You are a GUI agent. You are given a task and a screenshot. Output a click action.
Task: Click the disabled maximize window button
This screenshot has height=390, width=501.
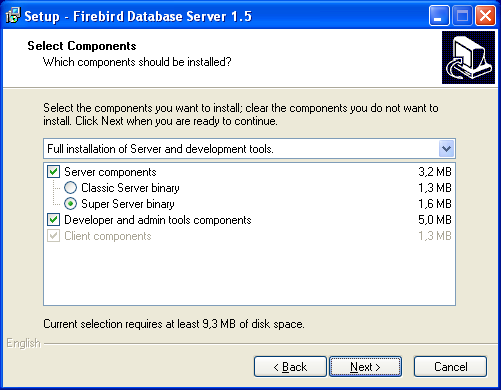pyautogui.click(x=462, y=16)
